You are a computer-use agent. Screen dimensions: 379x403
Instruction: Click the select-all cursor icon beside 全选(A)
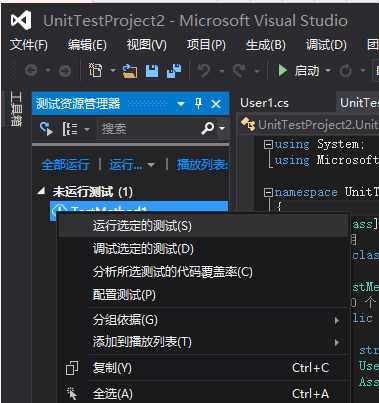pyautogui.click(x=72, y=394)
